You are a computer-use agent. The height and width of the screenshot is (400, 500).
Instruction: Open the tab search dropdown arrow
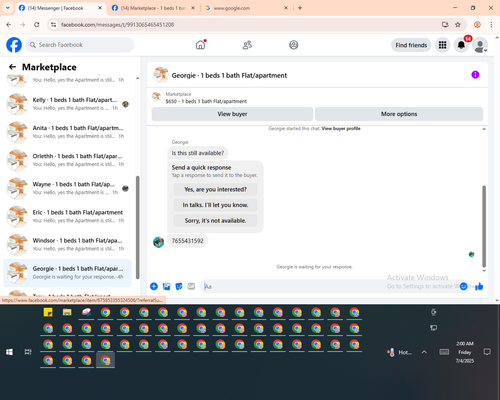tap(8, 8)
